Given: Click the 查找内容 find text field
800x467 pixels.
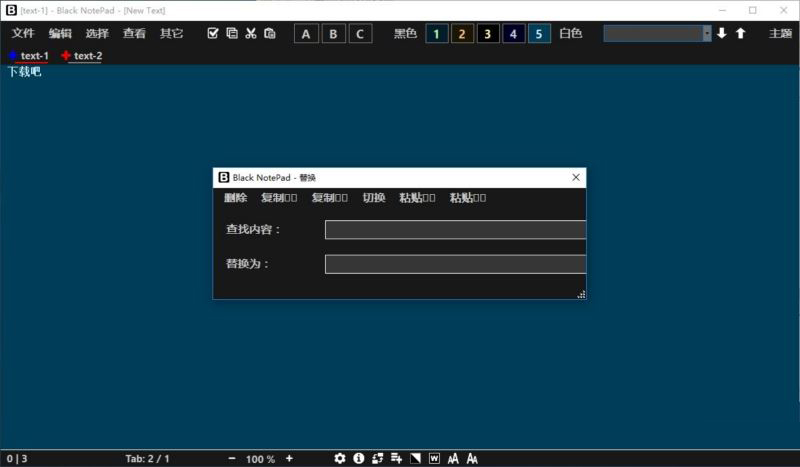Looking at the screenshot, I should point(455,230).
